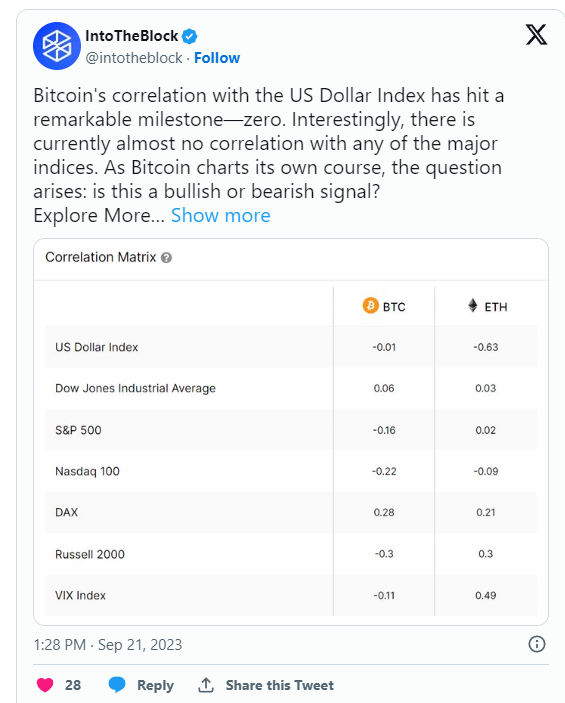
Task: Expand tweet text with Show more
Action: tap(221, 216)
